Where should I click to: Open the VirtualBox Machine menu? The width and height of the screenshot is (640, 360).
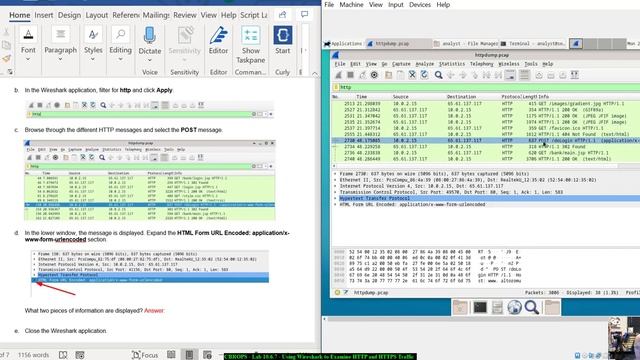(351, 5)
